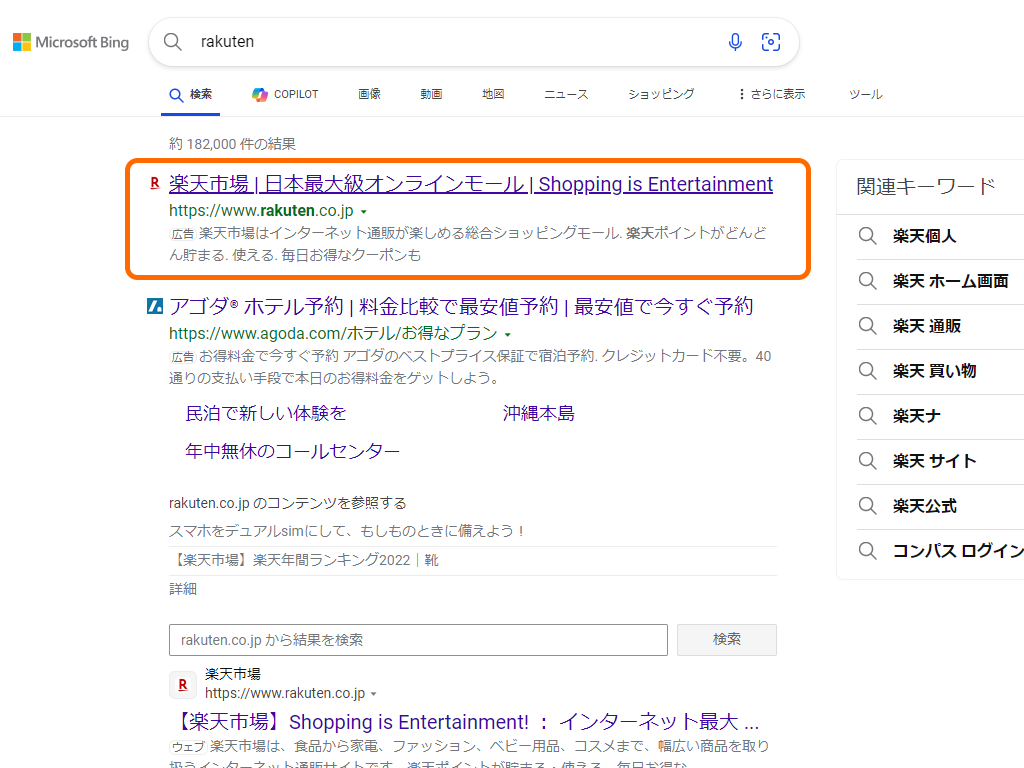Open the ニュース search tab
1024x768 pixels.
(565, 94)
